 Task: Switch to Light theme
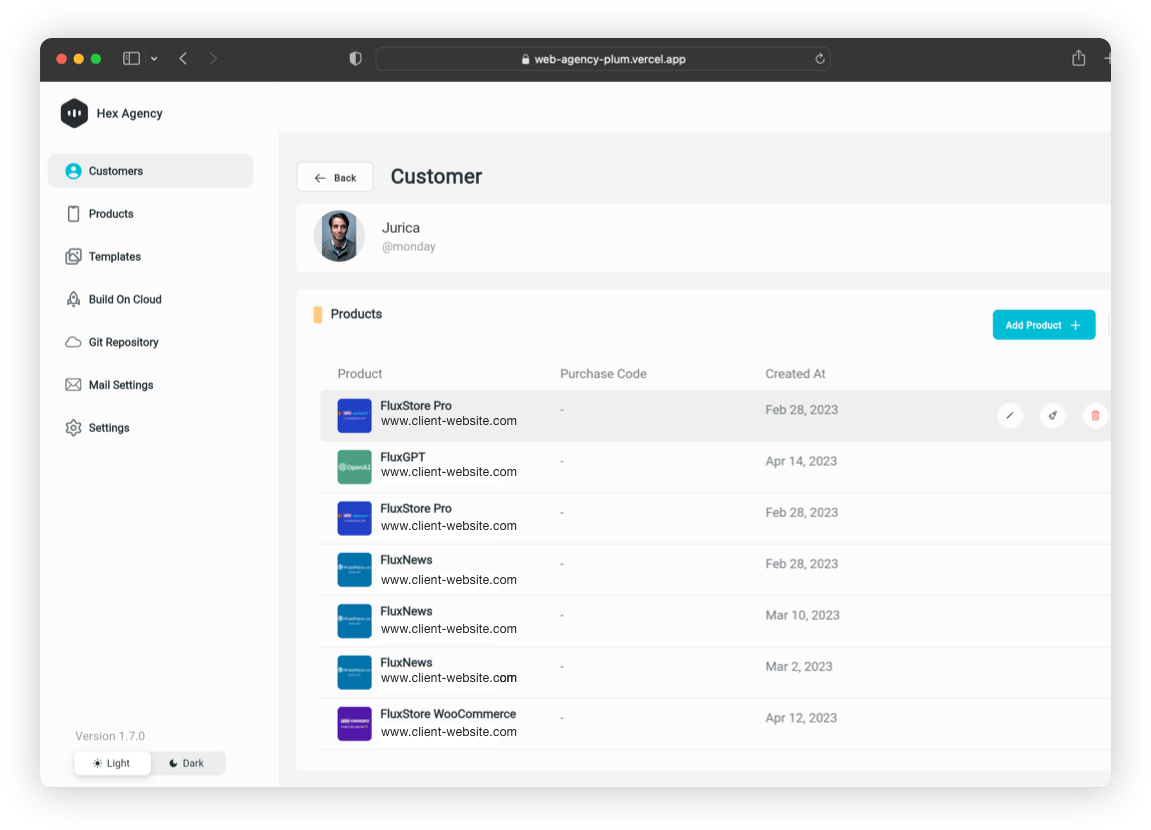[112, 763]
